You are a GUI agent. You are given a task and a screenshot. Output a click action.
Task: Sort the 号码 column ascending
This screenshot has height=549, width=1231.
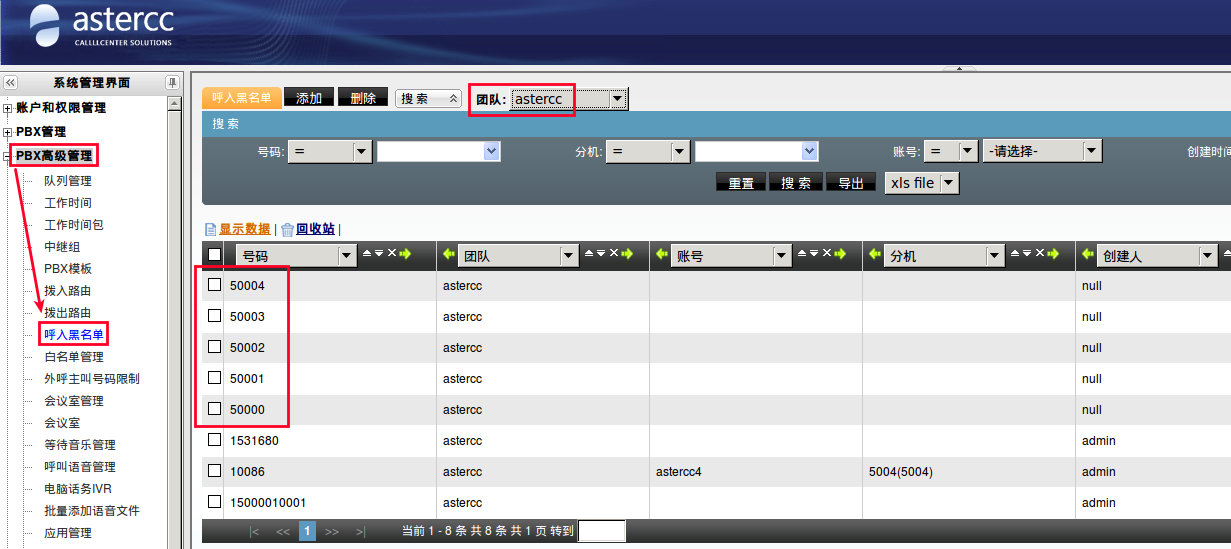click(x=366, y=254)
